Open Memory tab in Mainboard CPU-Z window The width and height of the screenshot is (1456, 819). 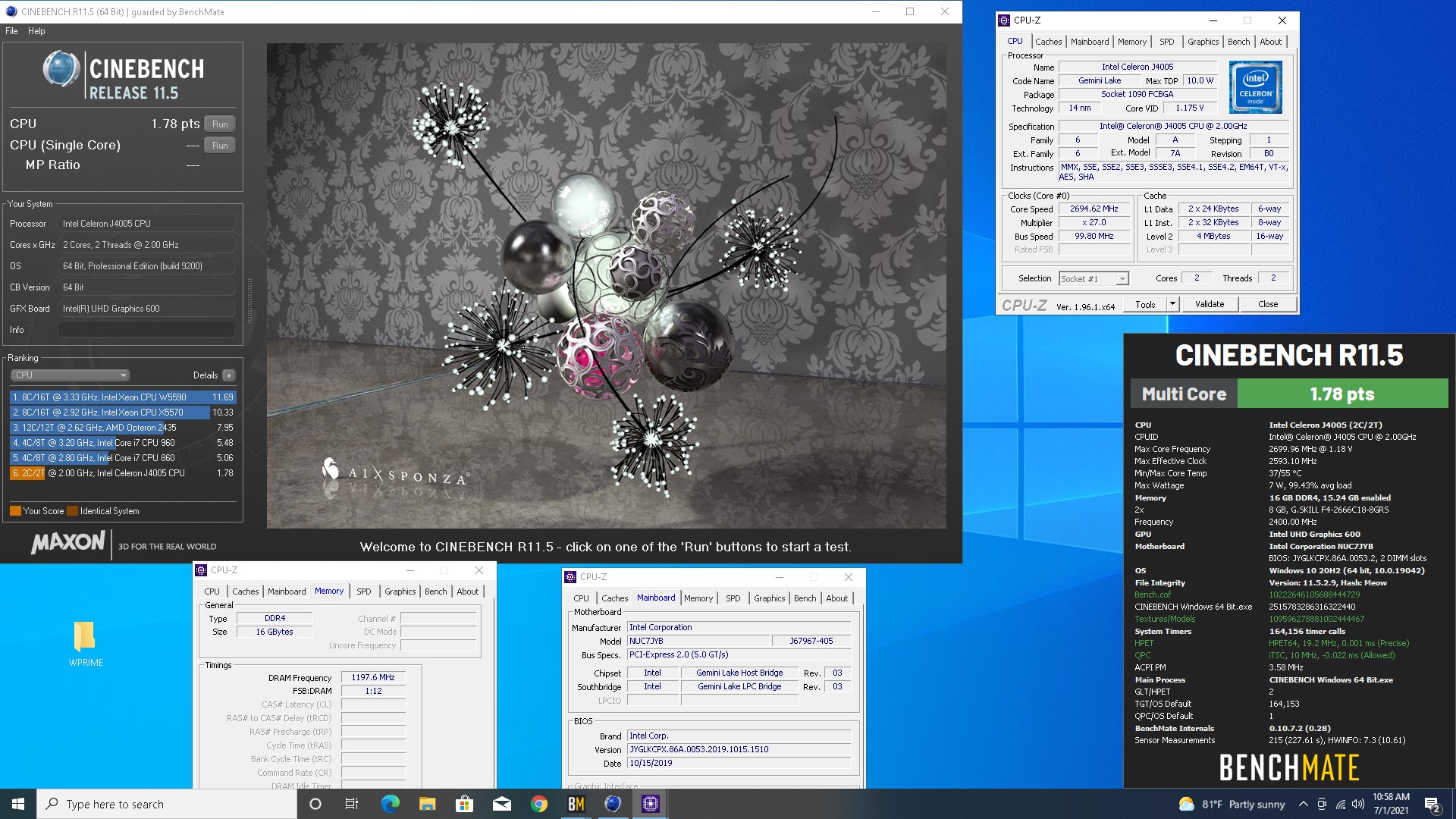(x=698, y=598)
